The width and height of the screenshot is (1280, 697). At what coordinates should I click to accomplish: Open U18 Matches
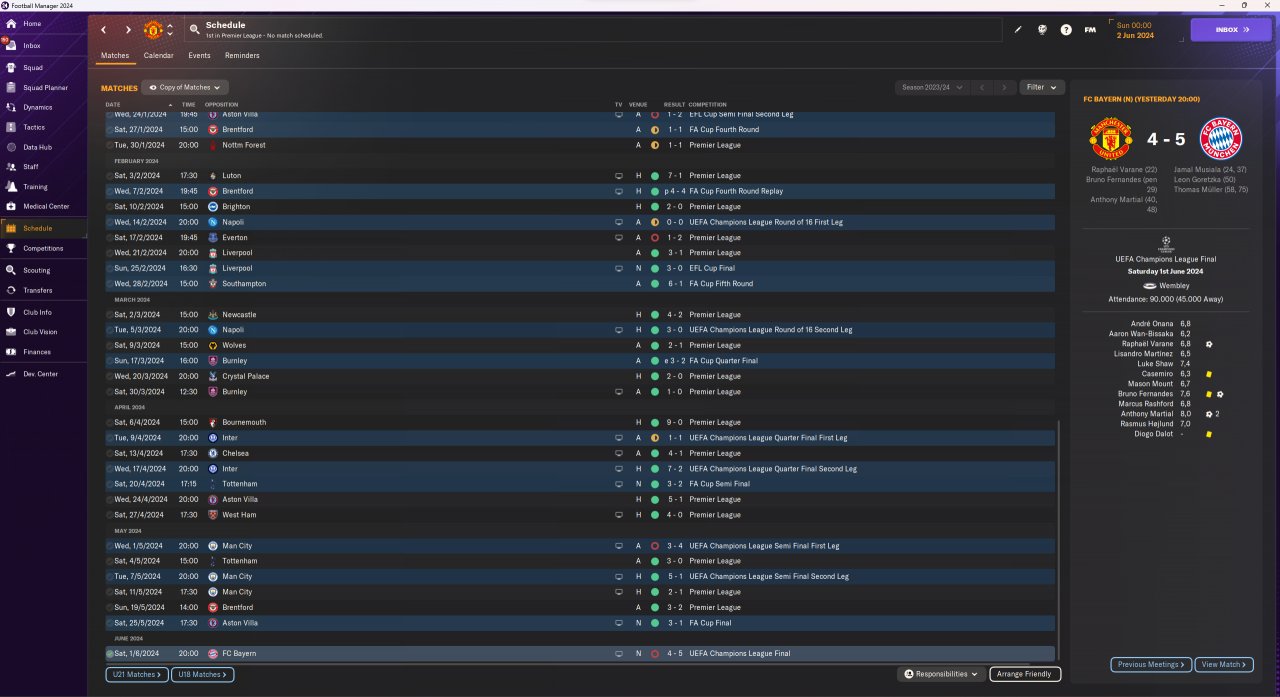[x=202, y=675]
